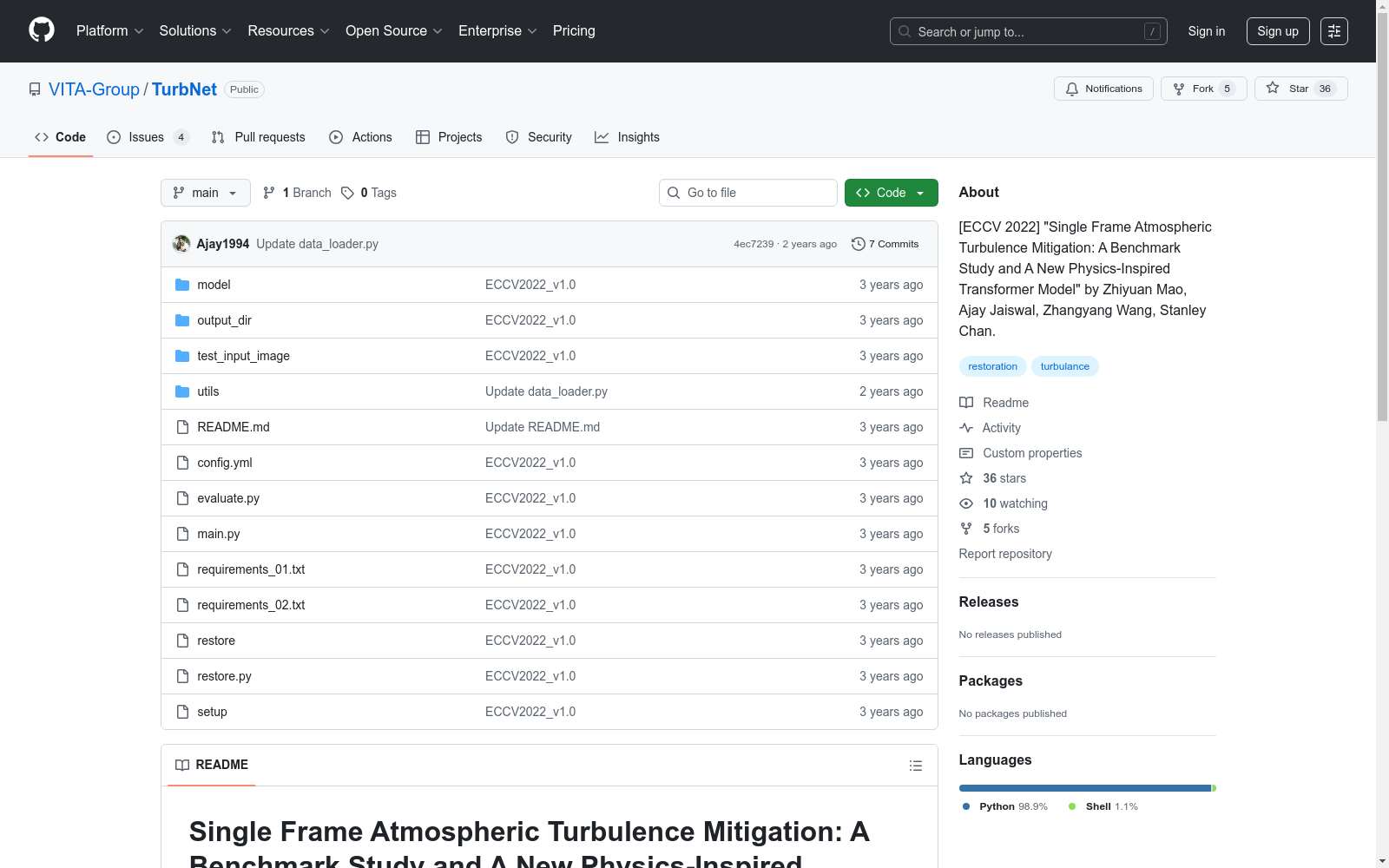Switch to the Code tab
Viewport: 1389px width, 868px height.
60,137
